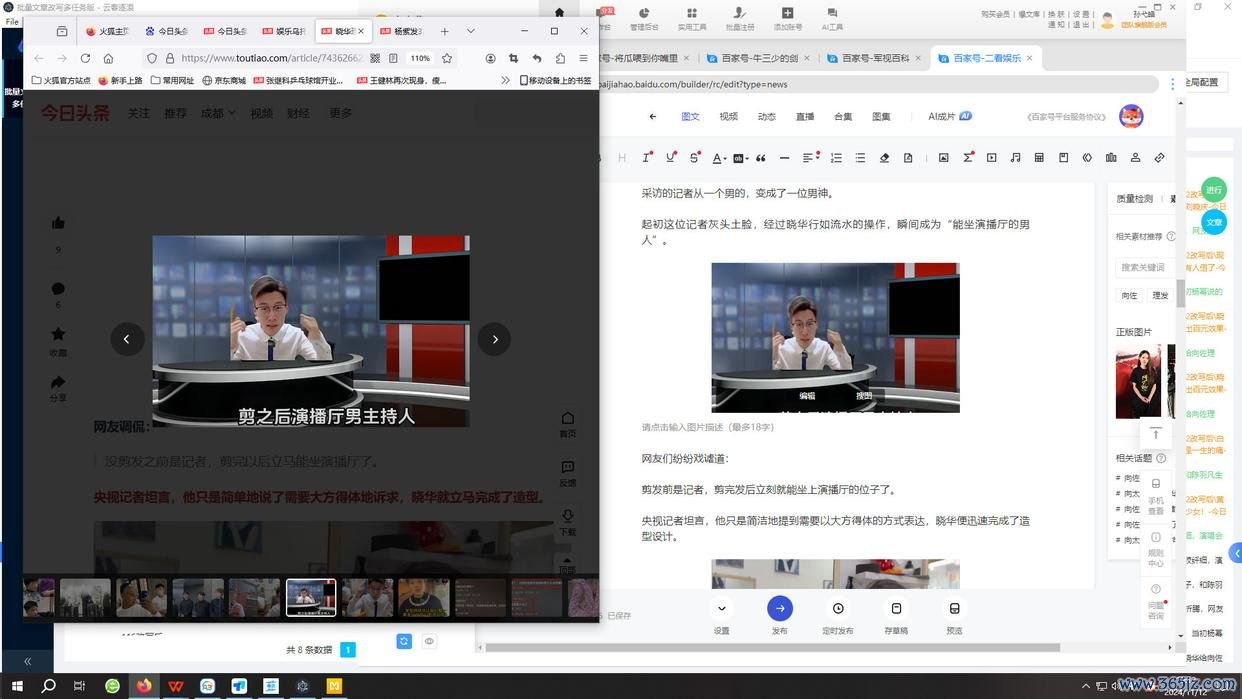This screenshot has height=699, width=1242.
Task: Insert horizontal divider line in editor
Action: click(x=784, y=158)
